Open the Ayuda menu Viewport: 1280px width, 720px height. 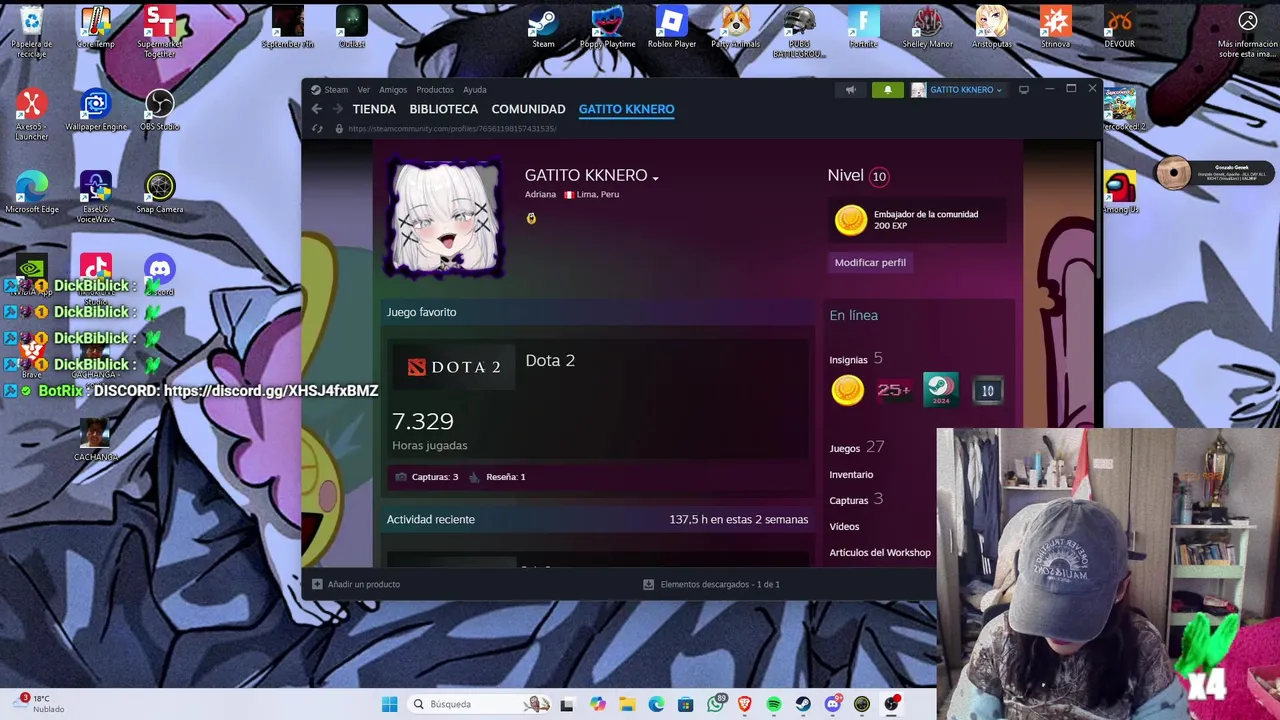click(x=475, y=90)
